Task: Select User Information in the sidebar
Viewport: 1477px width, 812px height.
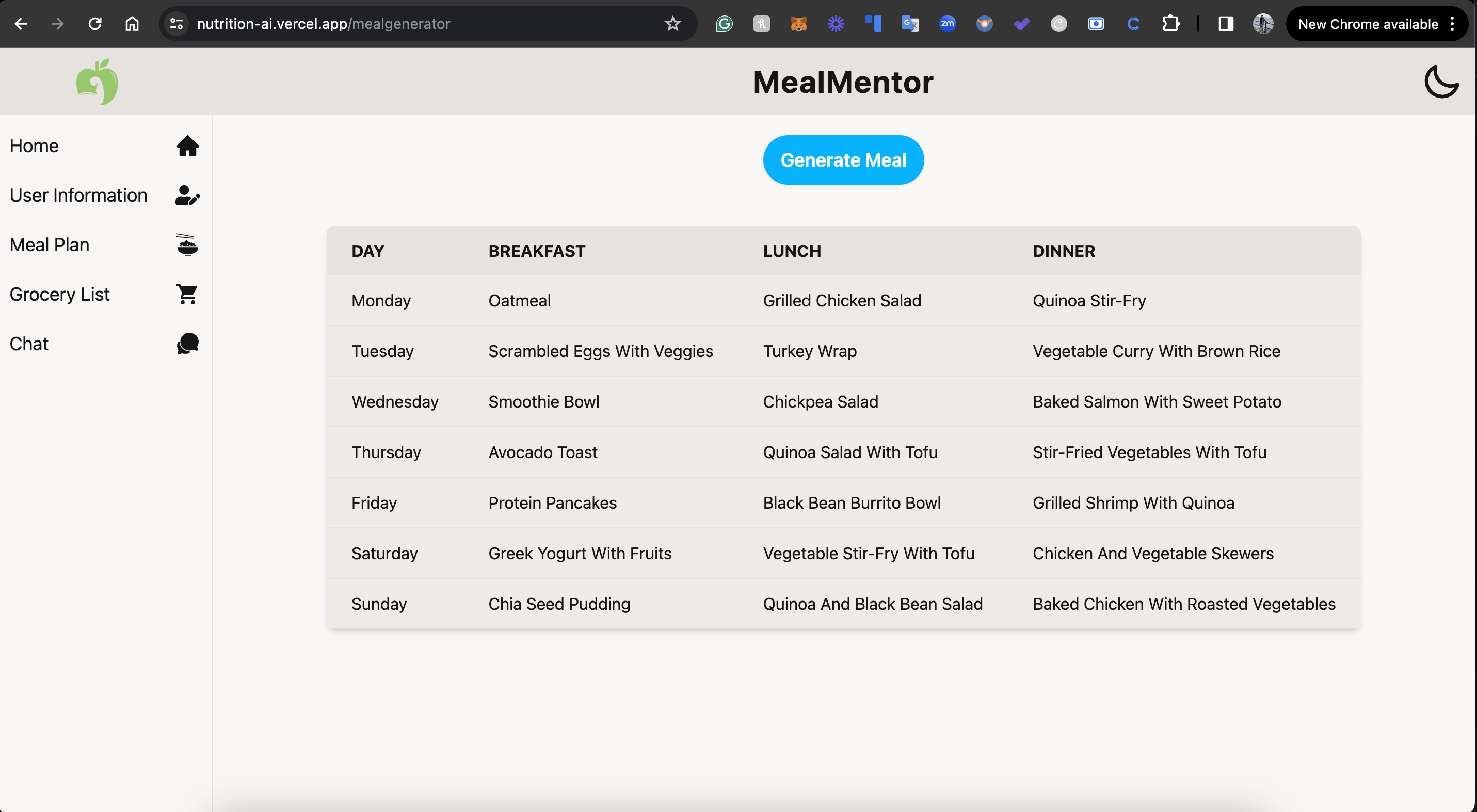Action: click(78, 196)
